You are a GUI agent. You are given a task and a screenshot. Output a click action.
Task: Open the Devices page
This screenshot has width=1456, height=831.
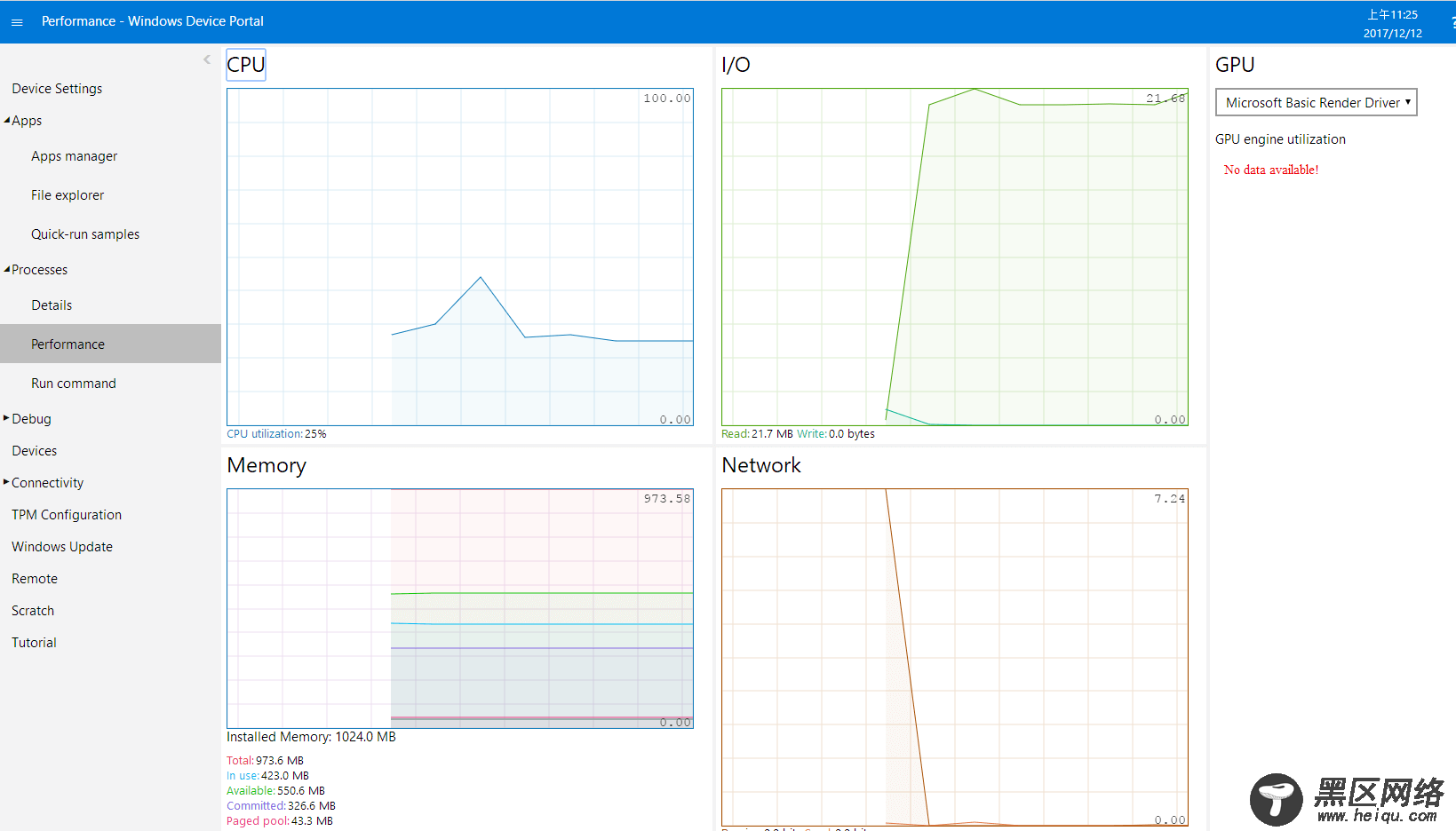click(35, 451)
